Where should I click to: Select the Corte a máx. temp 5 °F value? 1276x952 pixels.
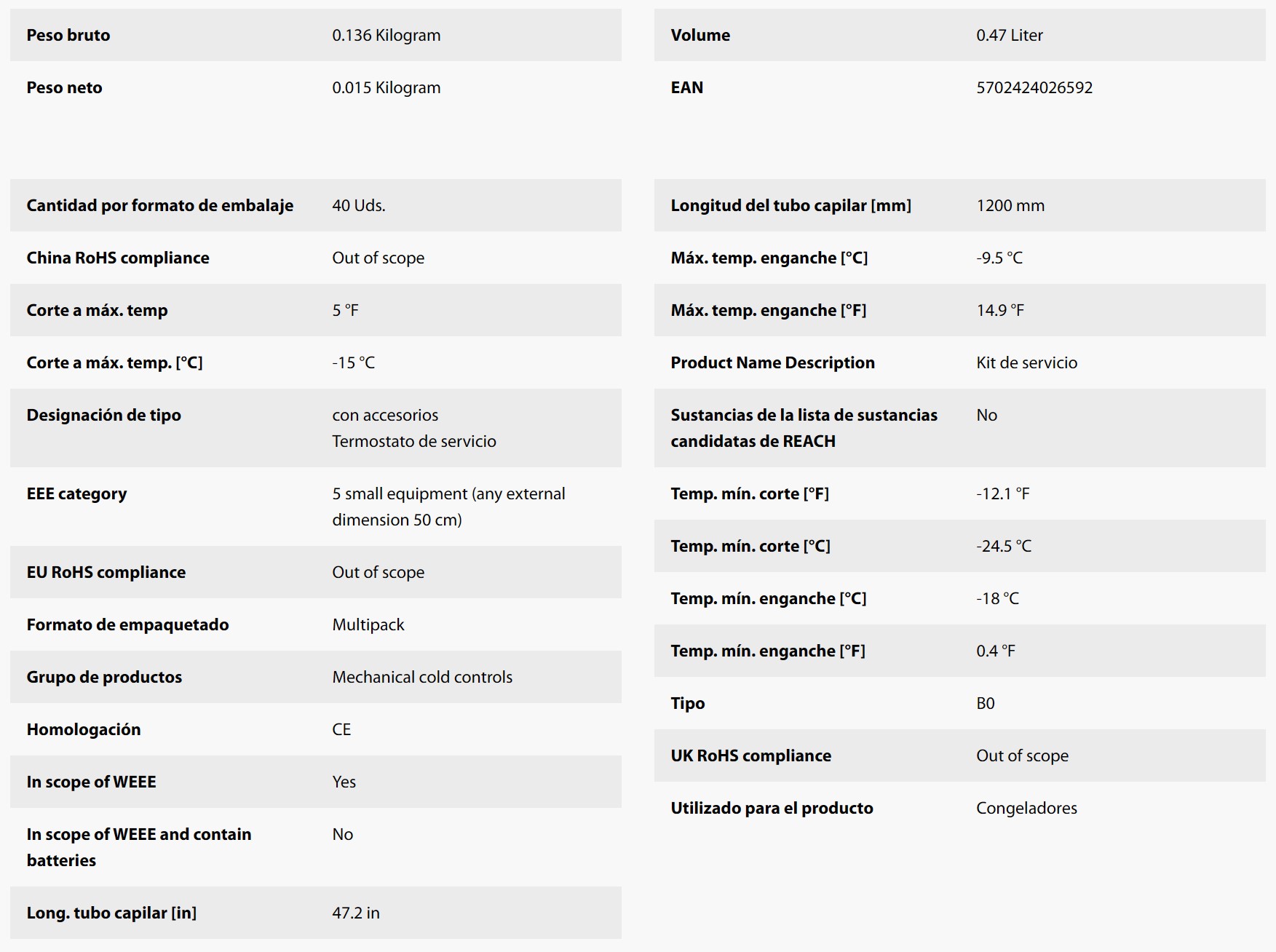tap(345, 310)
